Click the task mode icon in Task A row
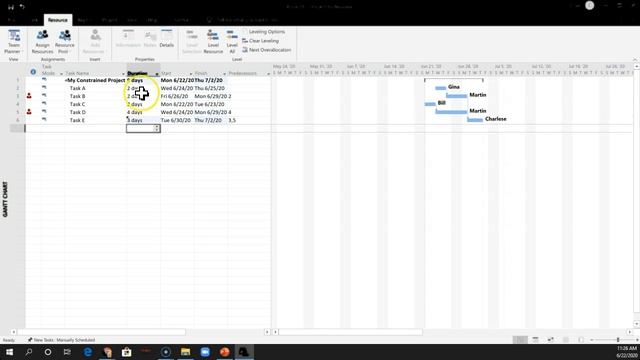 [44, 88]
